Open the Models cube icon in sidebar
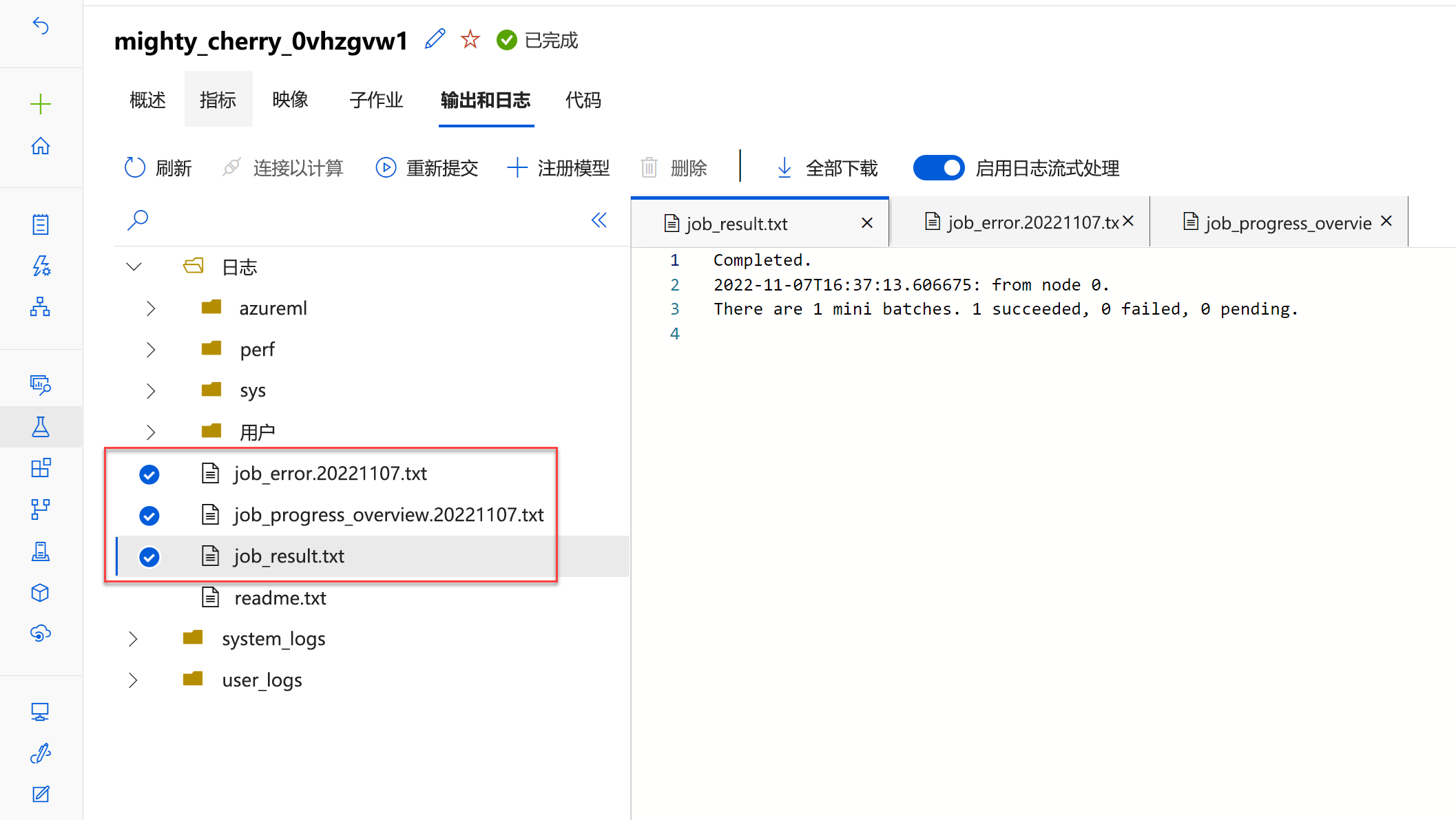1456x820 pixels. (41, 593)
